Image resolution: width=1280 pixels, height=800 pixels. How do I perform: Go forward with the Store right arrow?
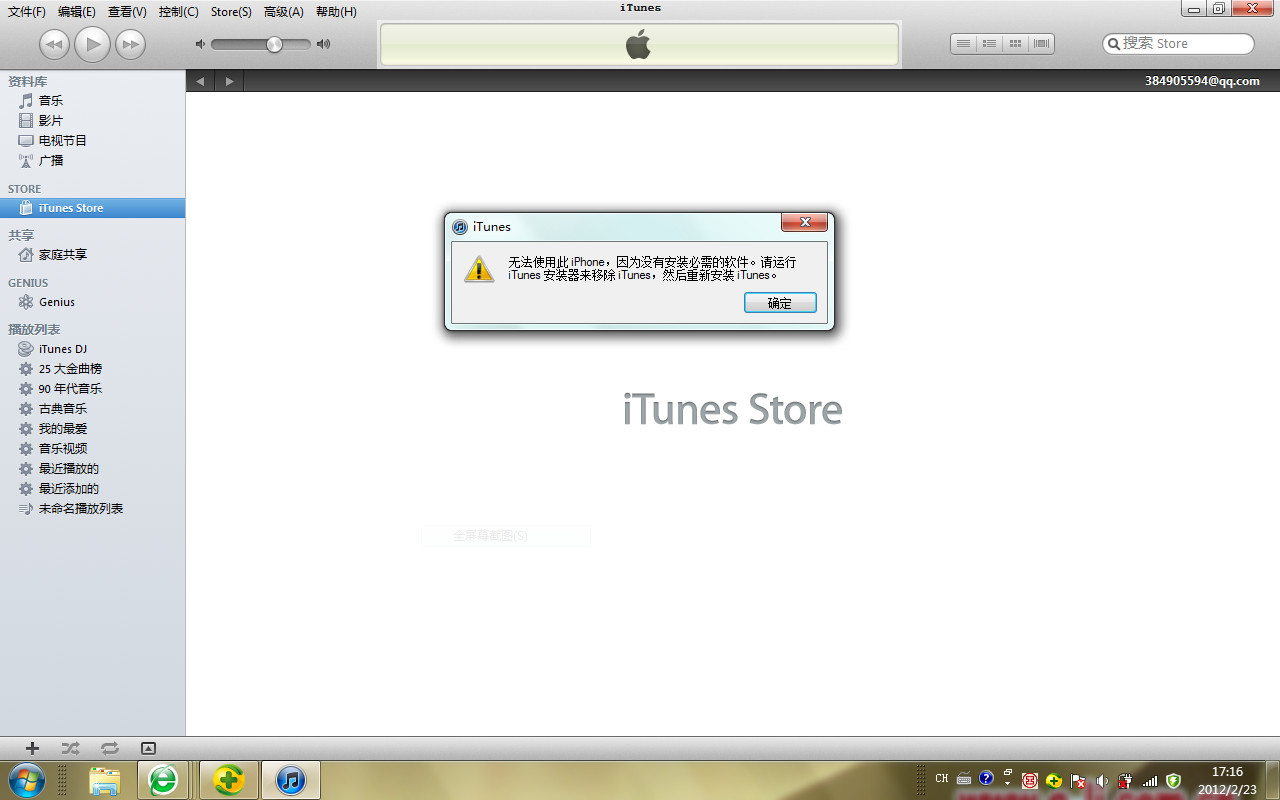click(229, 81)
